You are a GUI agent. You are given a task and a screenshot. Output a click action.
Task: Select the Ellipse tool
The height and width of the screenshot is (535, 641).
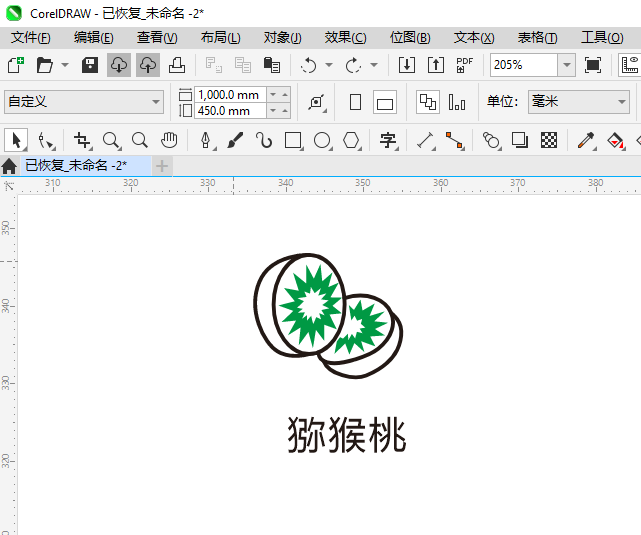(322, 141)
